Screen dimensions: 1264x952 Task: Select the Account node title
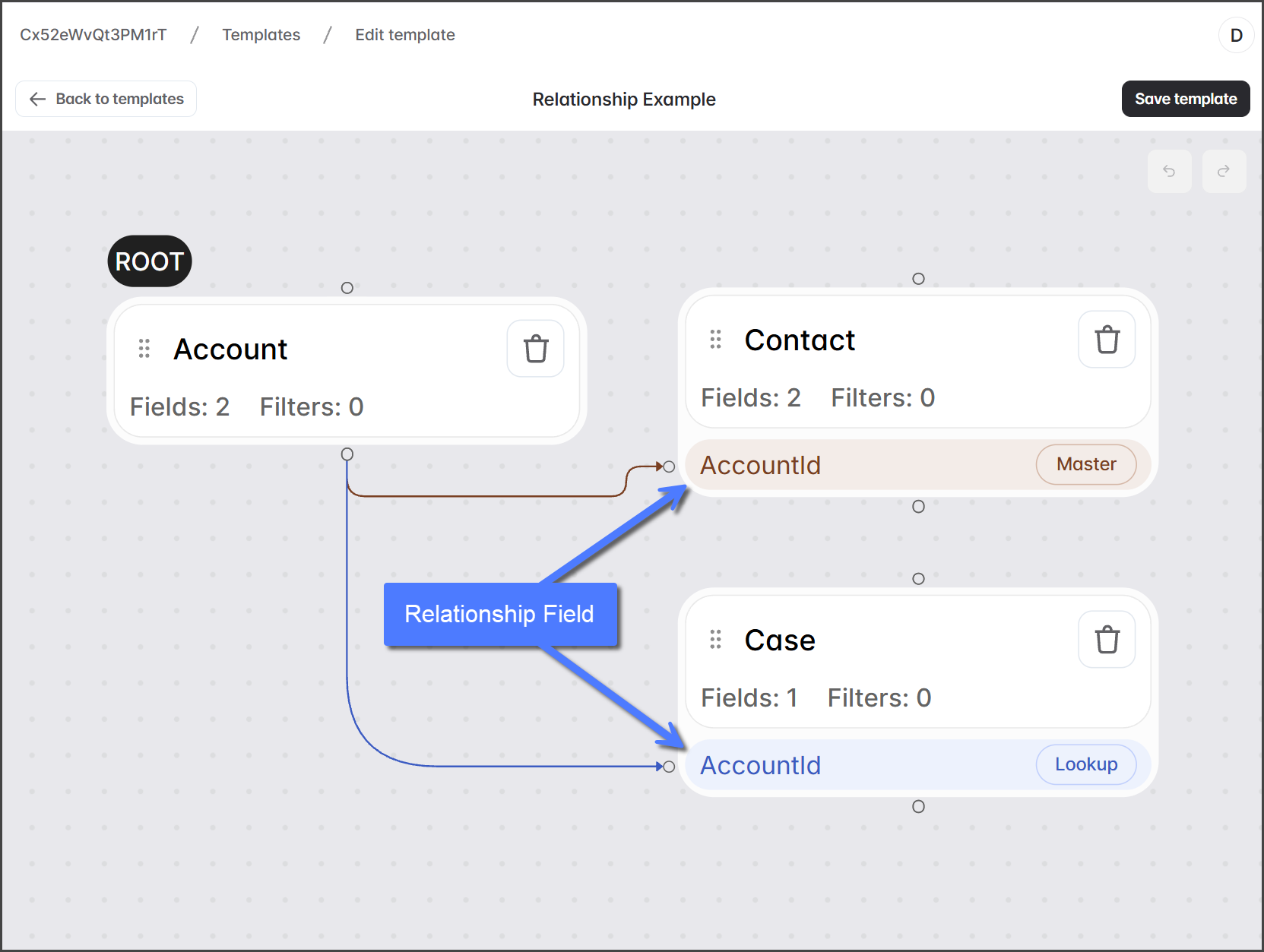pos(230,349)
